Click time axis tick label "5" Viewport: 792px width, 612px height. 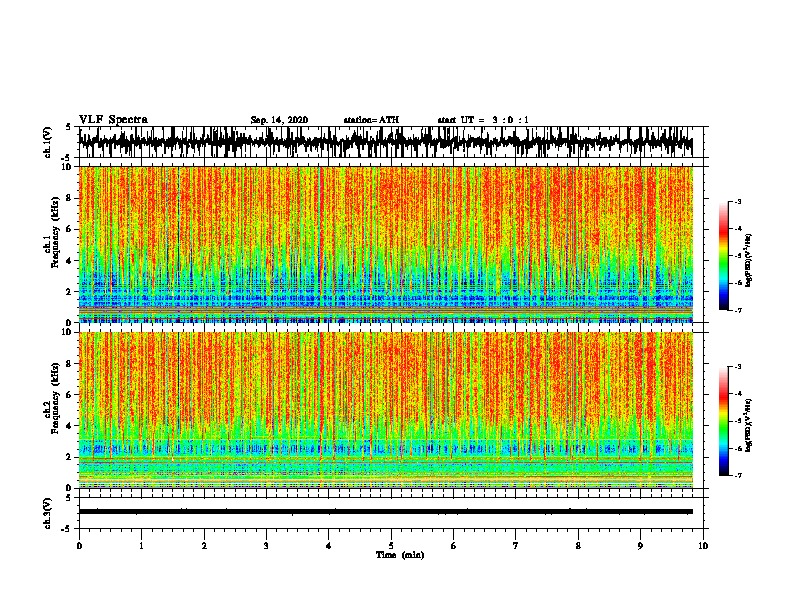point(391,546)
